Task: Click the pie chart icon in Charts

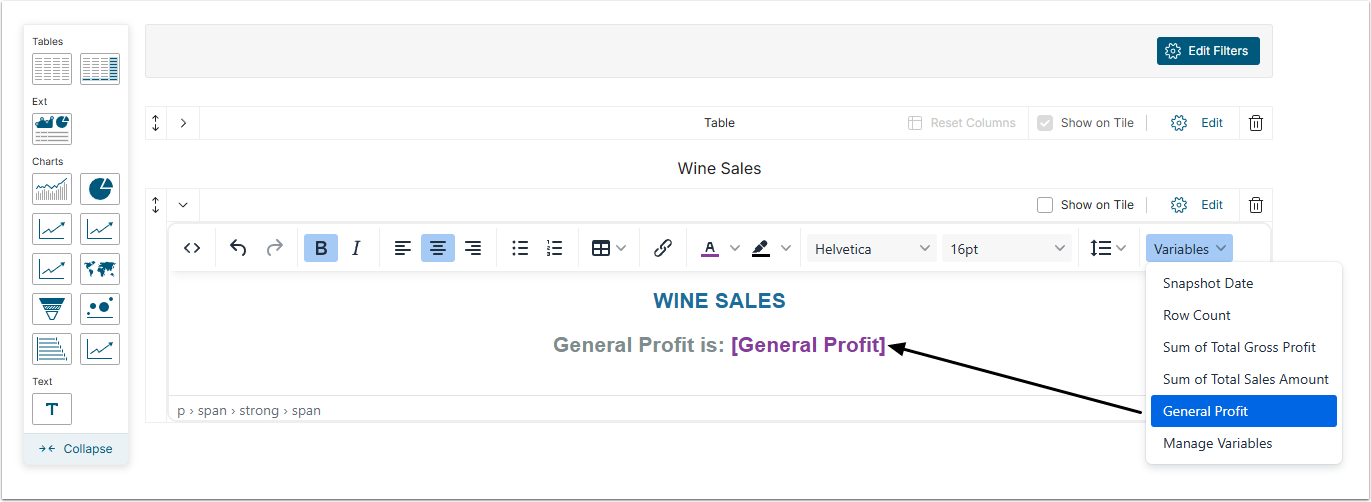Action: 100,189
